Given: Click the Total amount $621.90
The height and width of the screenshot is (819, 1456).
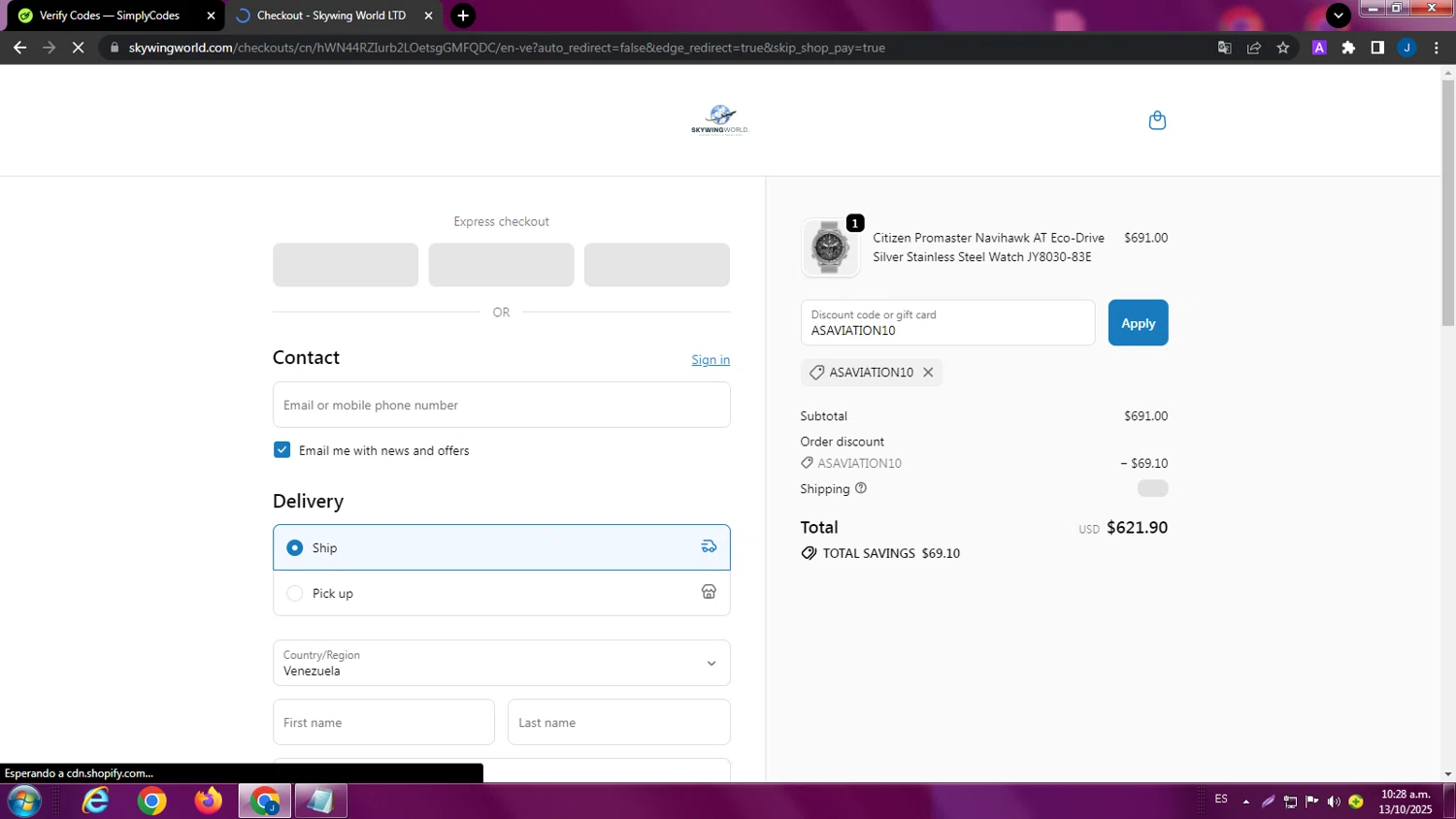Looking at the screenshot, I should coord(1137,528).
